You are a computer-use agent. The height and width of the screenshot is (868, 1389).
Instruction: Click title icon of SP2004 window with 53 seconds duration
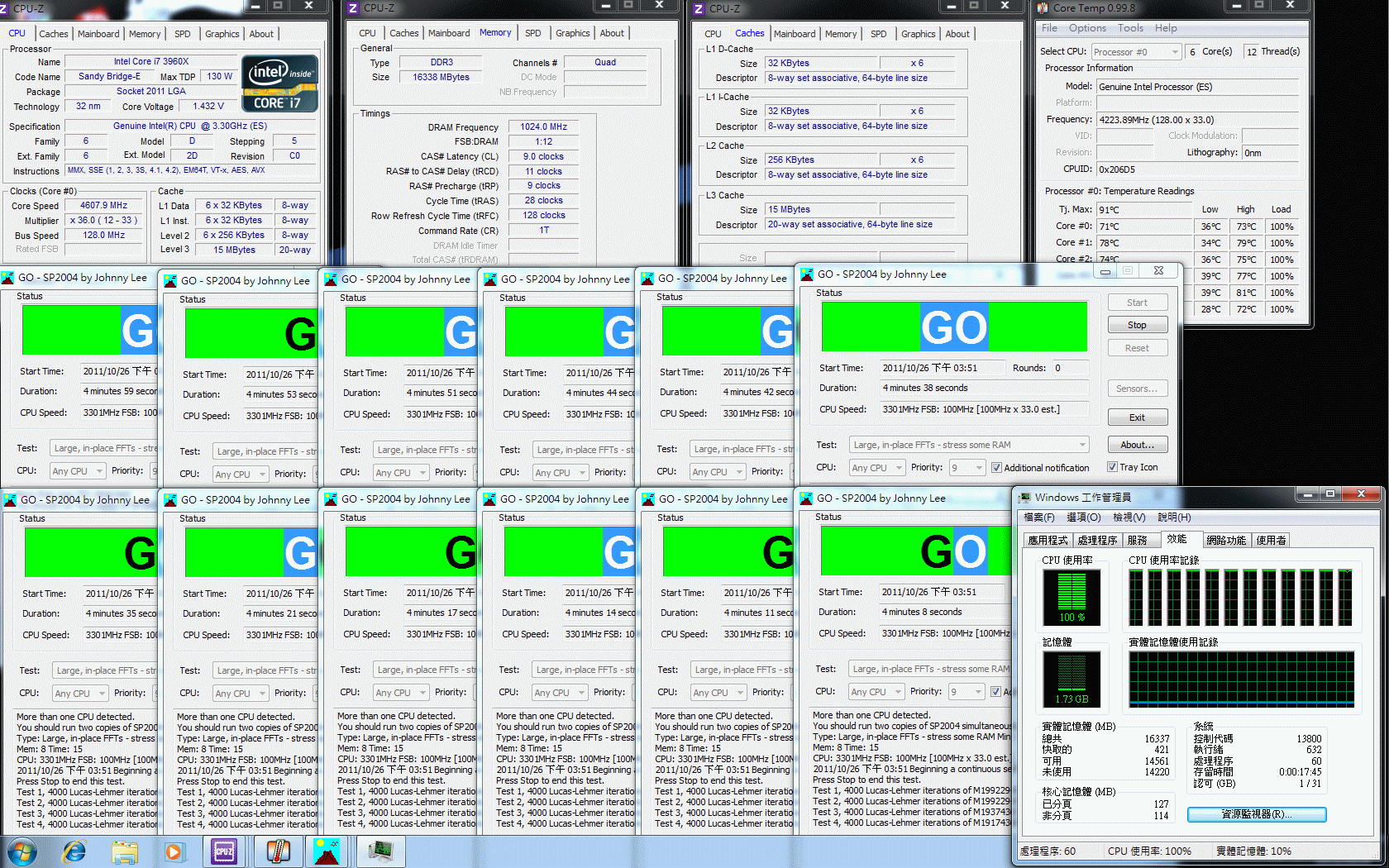click(x=171, y=281)
